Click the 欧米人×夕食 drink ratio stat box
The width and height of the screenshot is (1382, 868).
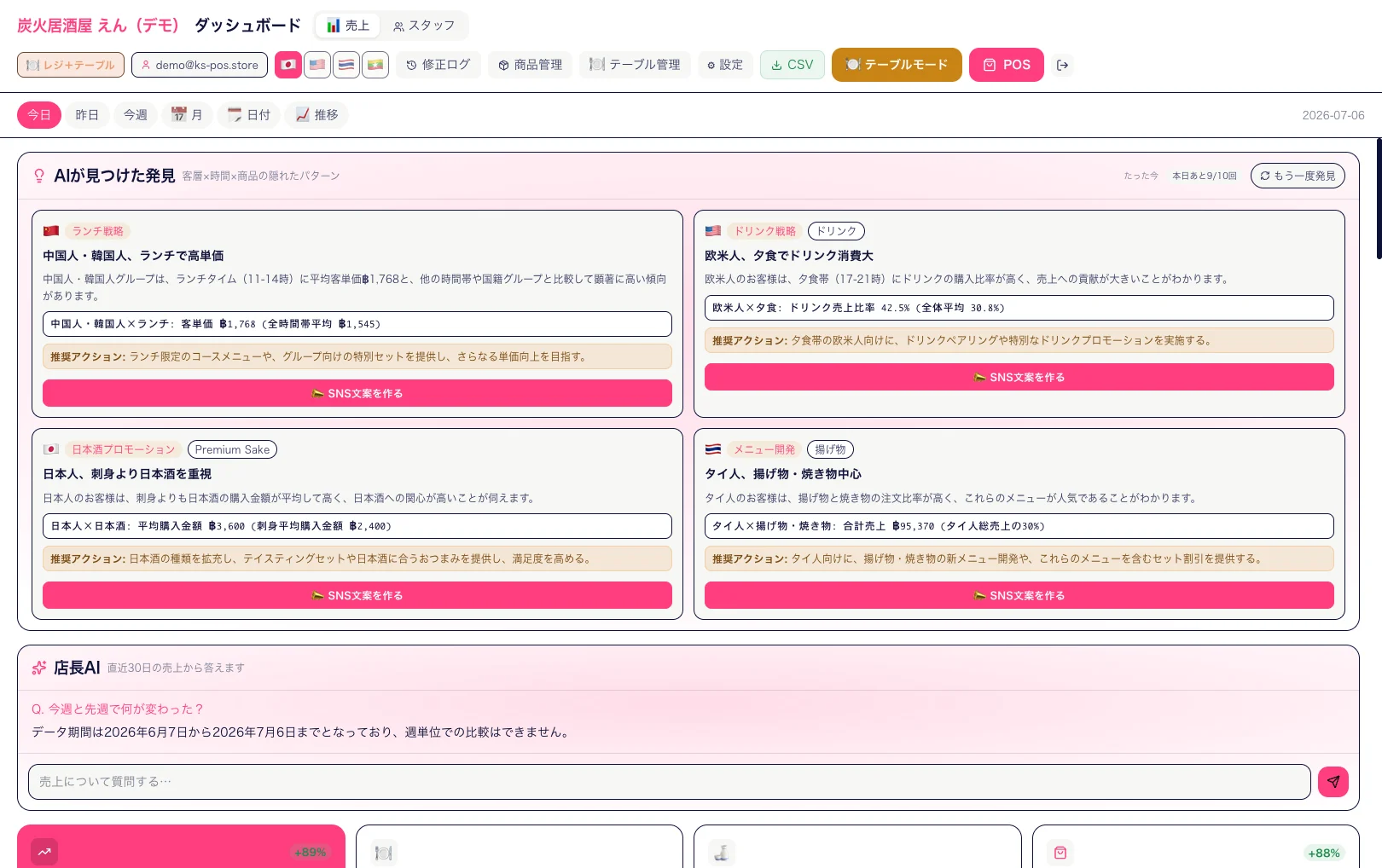[x=1019, y=308]
